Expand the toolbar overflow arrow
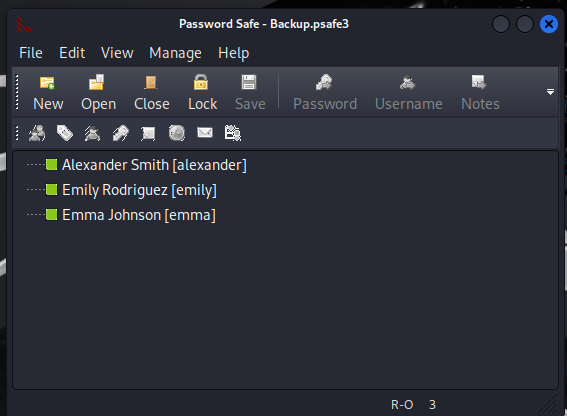 pos(550,92)
